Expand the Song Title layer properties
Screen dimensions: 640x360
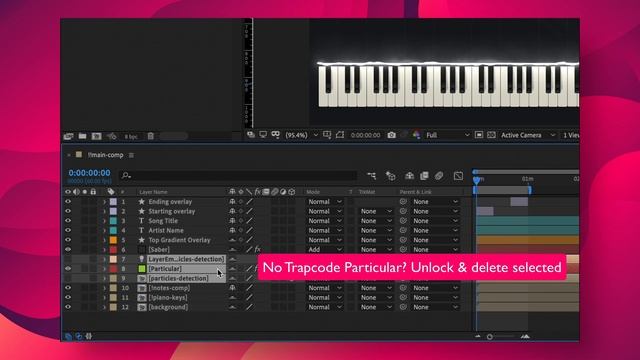click(104, 221)
